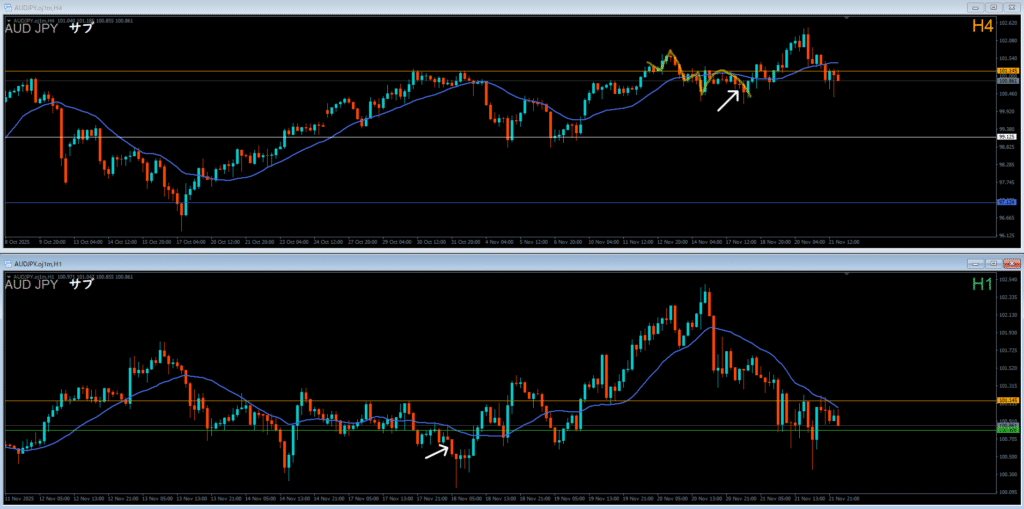The image size is (1024, 509).
Task: Click the 11 Nov 2025 date on the H1 time axis
Action: coord(21,498)
